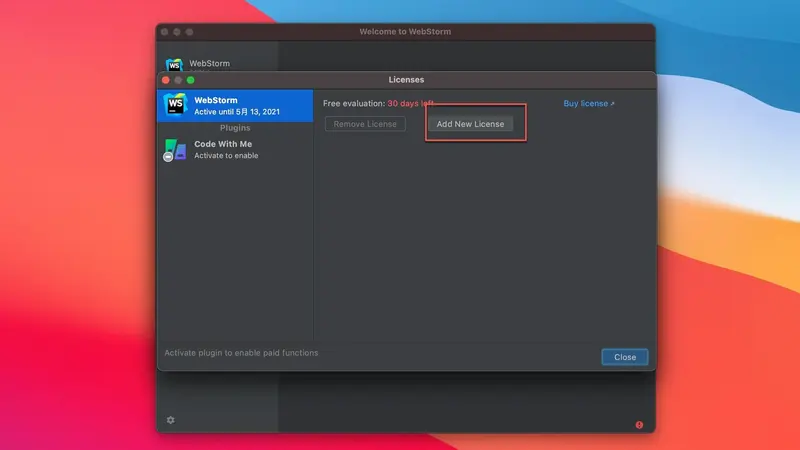Click the "Plugins" section header text

coord(235,128)
